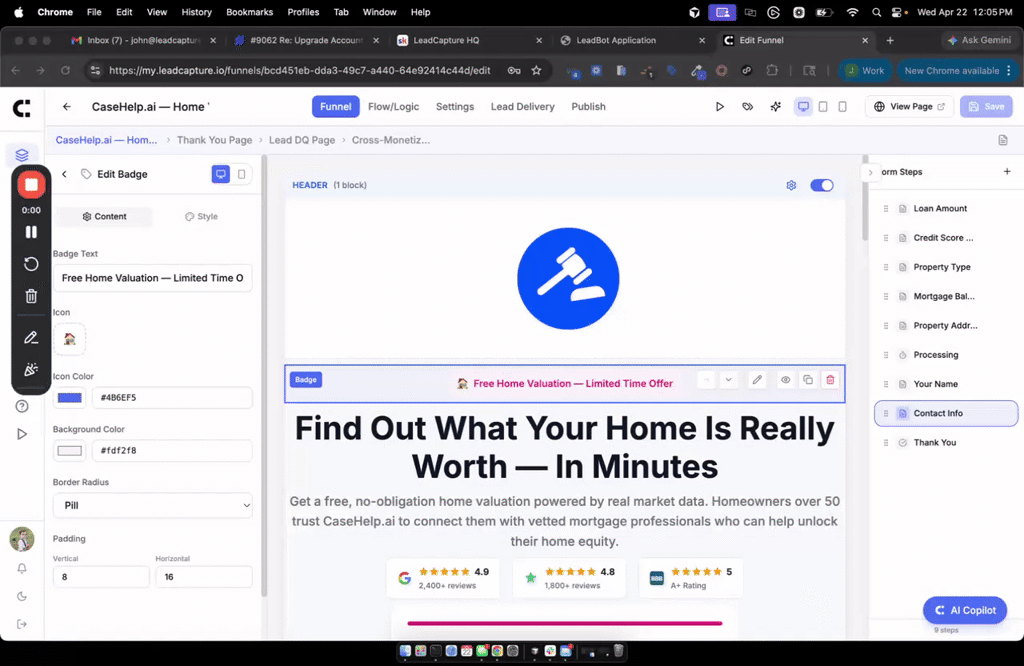
Task: Click the Horizontal padding field
Action: pos(204,577)
